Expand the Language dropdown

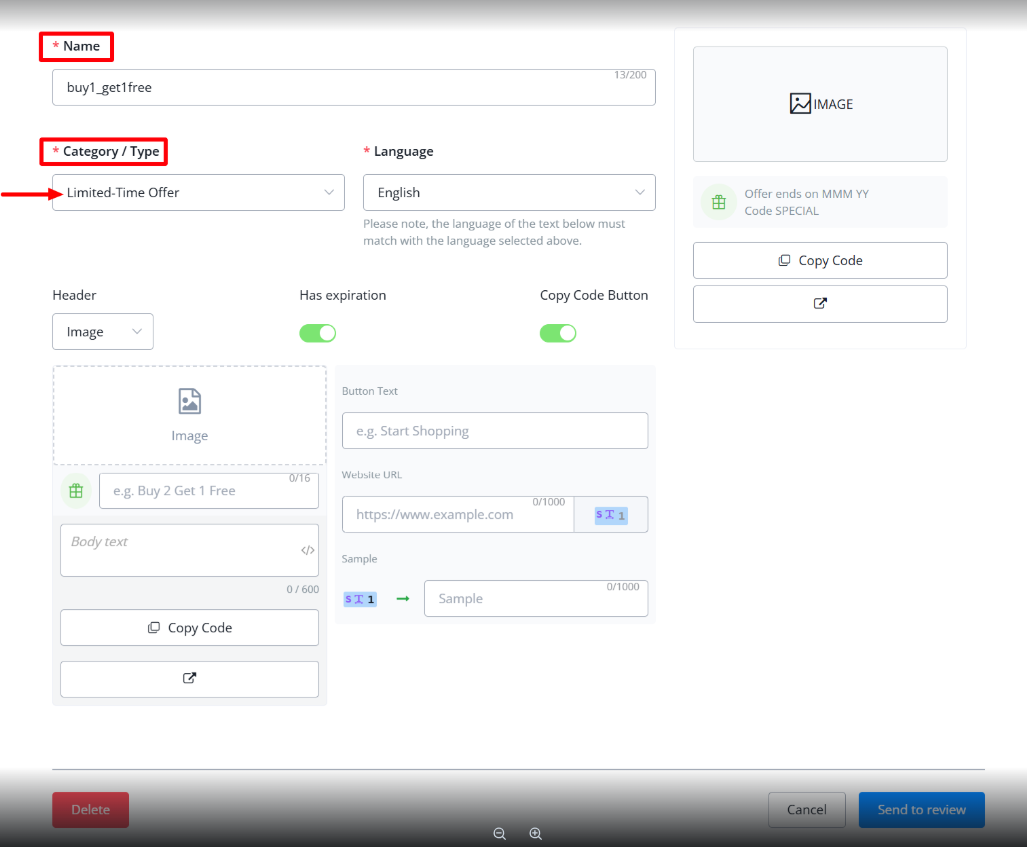tap(509, 193)
